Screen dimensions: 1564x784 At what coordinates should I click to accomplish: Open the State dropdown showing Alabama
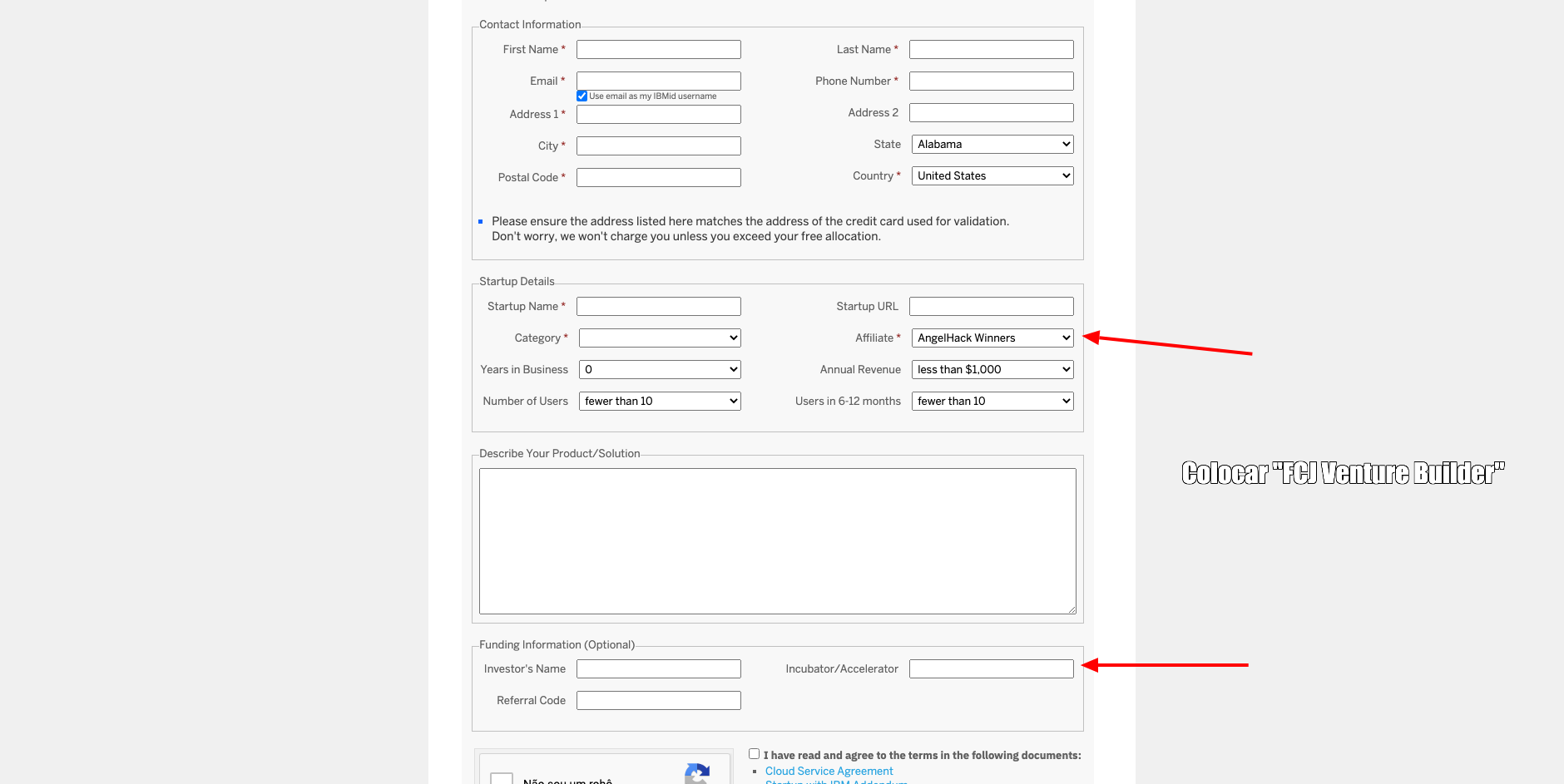tap(992, 144)
